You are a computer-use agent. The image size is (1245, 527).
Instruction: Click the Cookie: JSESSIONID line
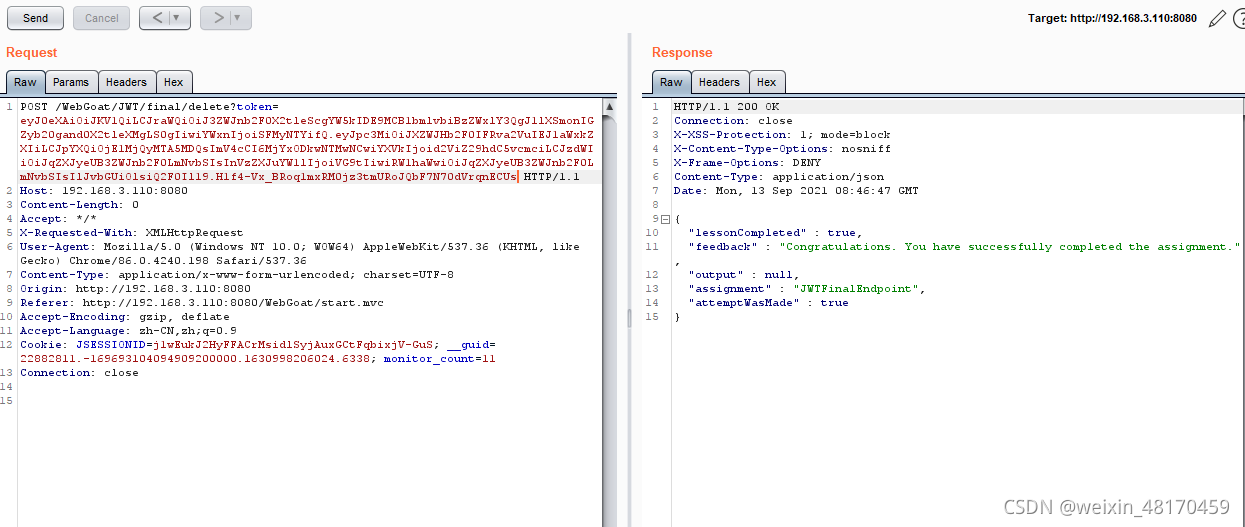pyautogui.click(x=258, y=351)
